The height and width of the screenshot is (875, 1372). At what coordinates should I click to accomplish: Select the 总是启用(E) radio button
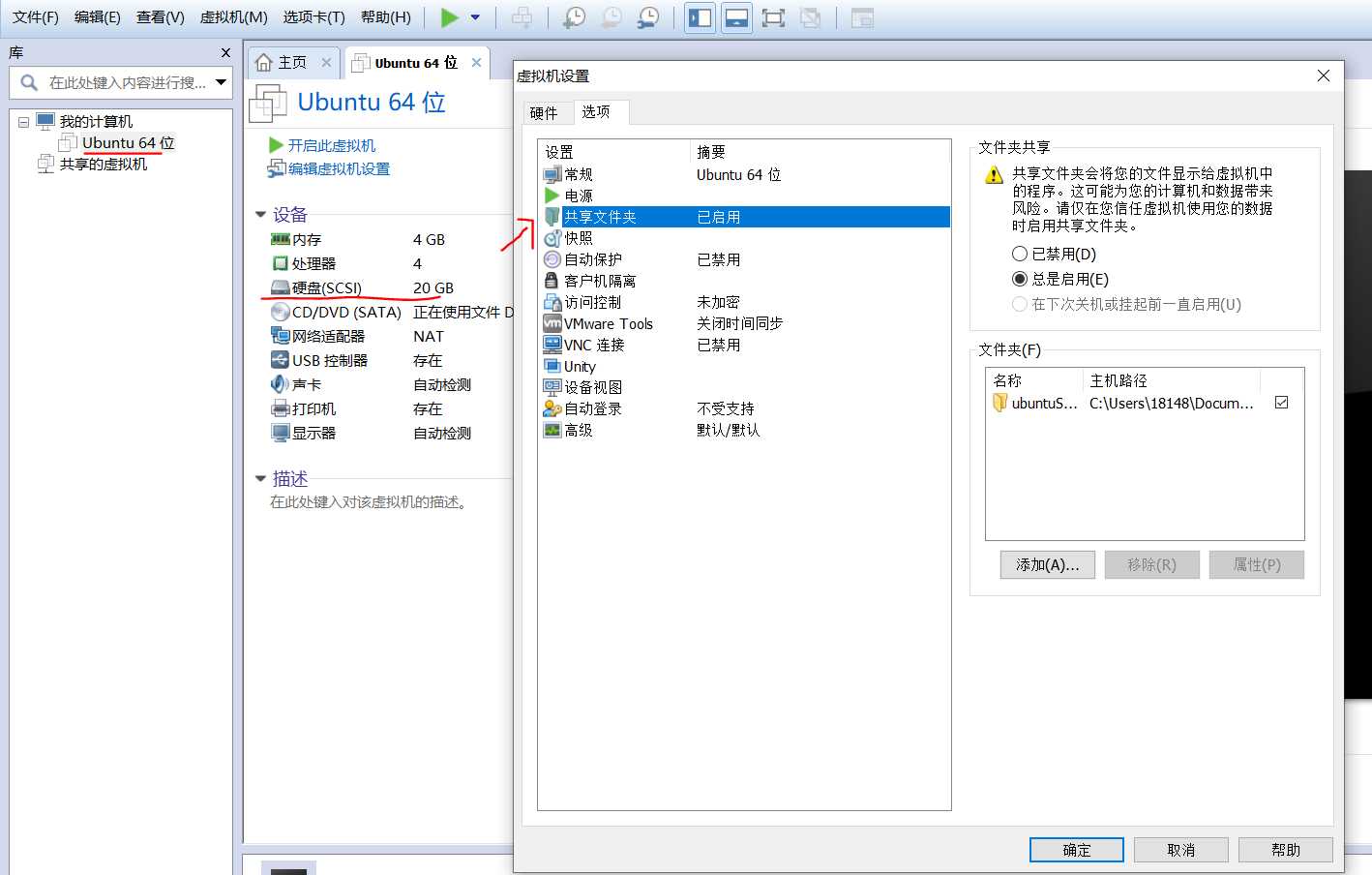click(1020, 279)
